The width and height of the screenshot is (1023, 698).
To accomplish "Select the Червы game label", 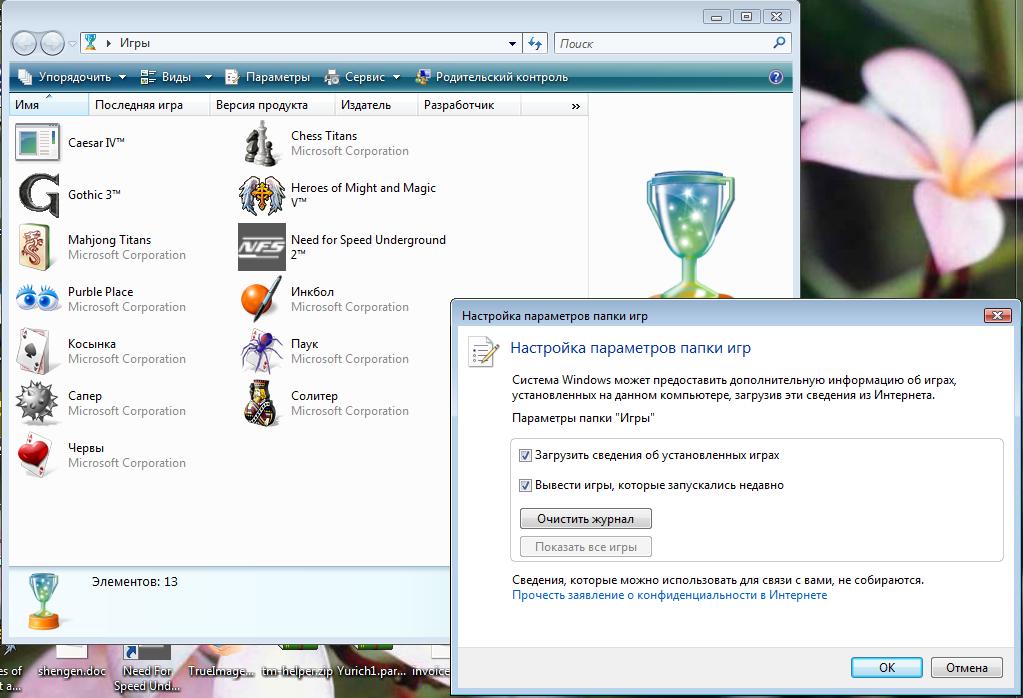I will click(x=86, y=448).
